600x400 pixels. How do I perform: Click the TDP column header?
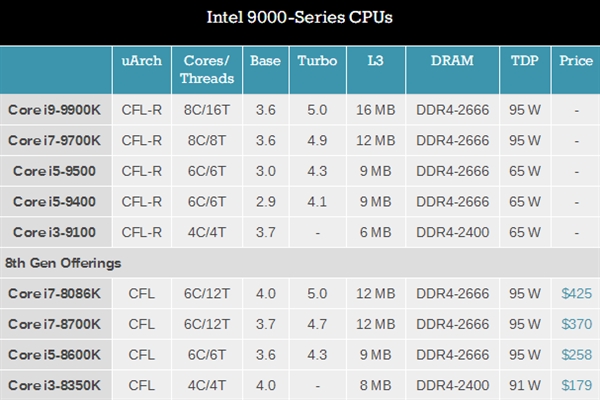(x=526, y=61)
